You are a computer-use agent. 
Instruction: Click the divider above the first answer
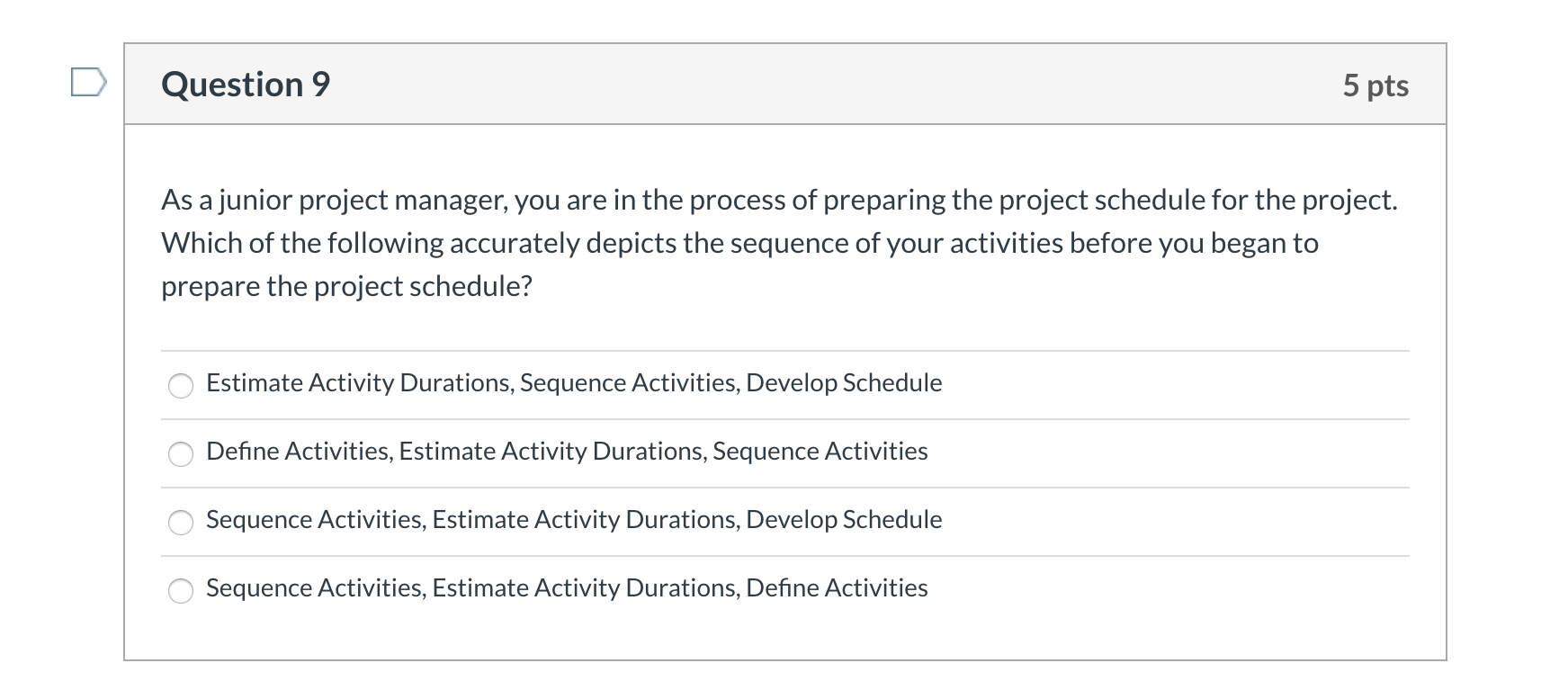[783, 350]
